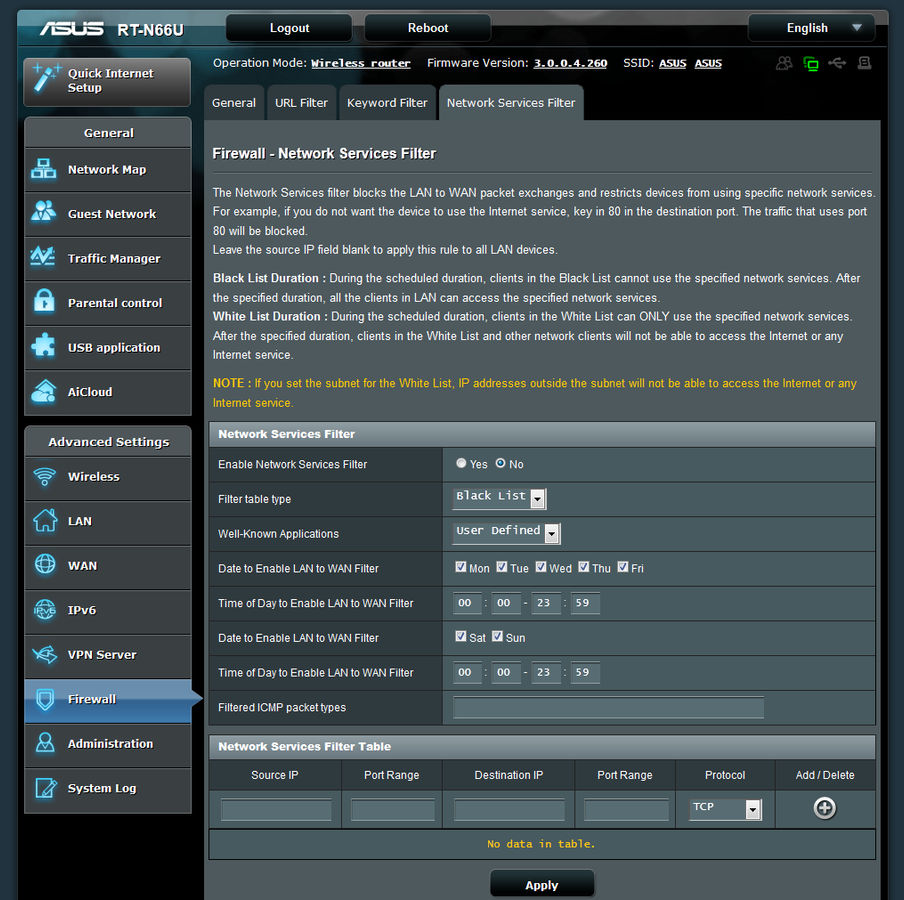The image size is (904, 900).
Task: Uncheck the Thu checkbox
Action: (583, 567)
